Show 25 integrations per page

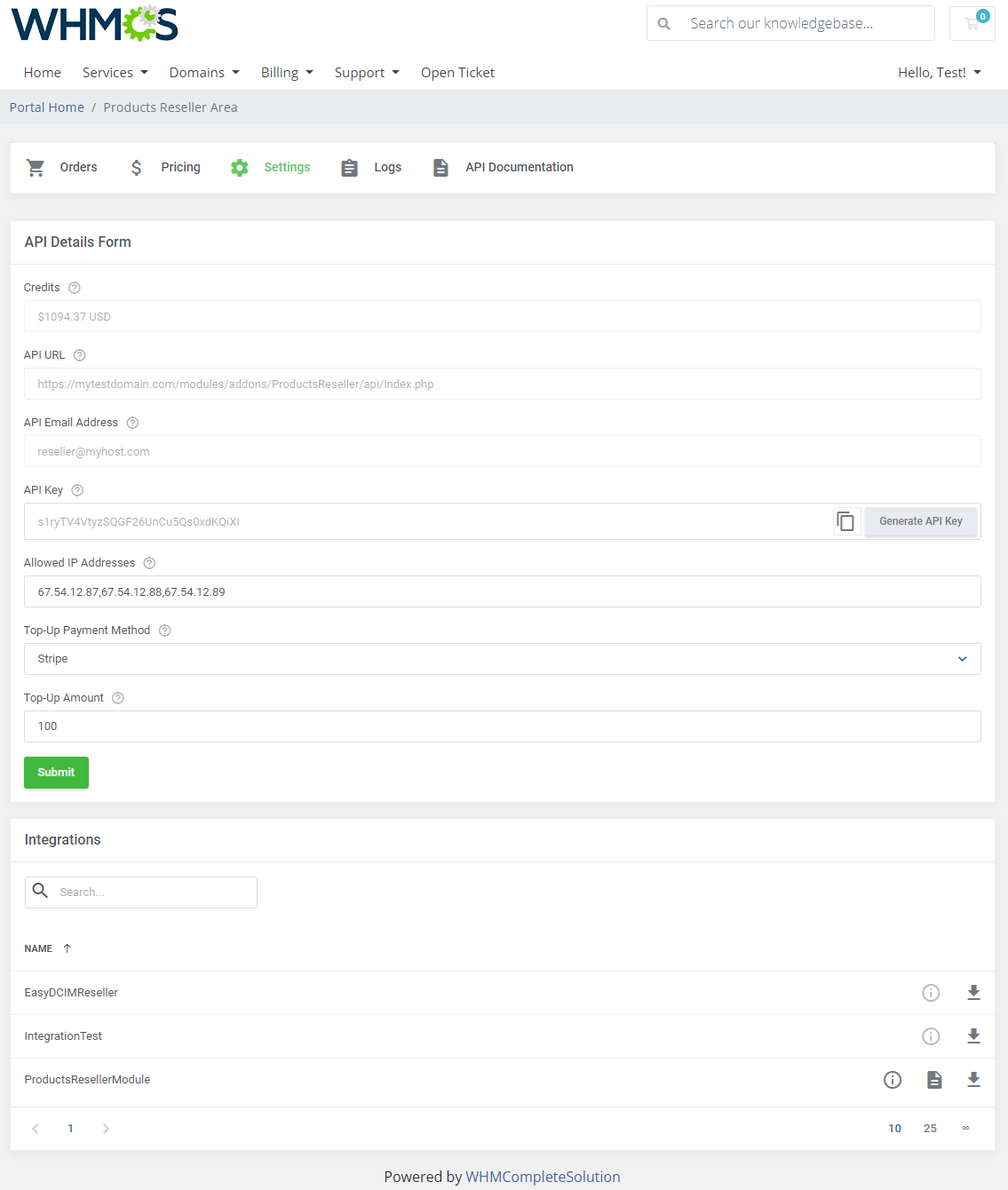tap(930, 1128)
